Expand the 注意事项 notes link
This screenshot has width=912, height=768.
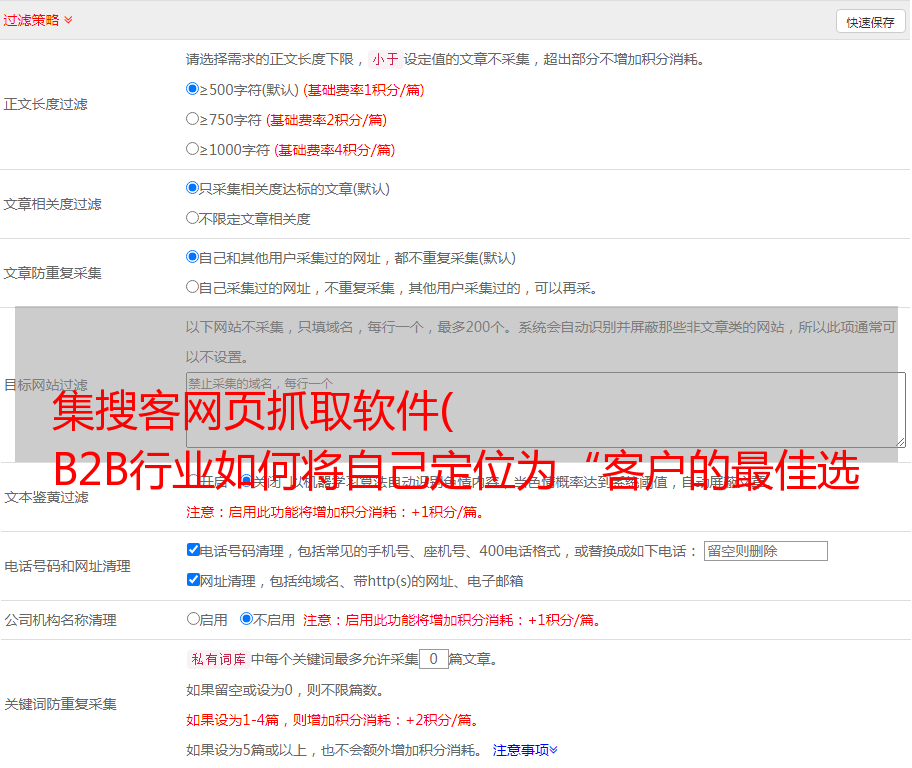(x=525, y=749)
